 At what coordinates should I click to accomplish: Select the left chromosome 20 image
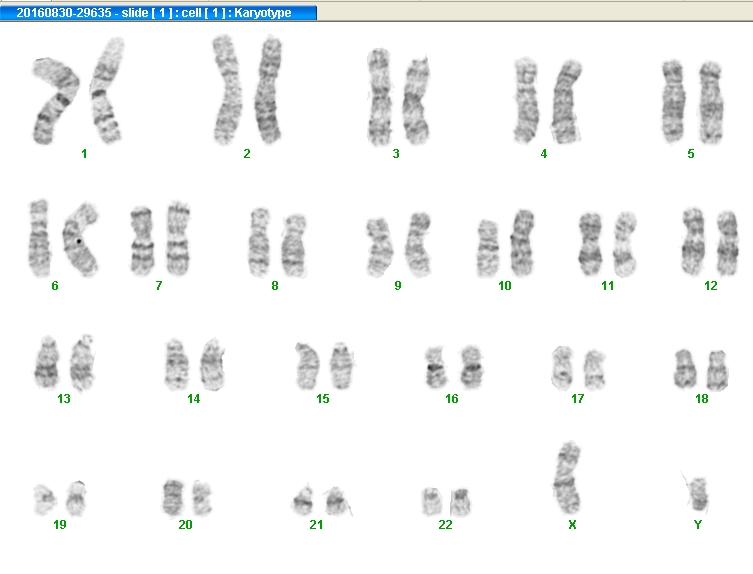click(173, 497)
